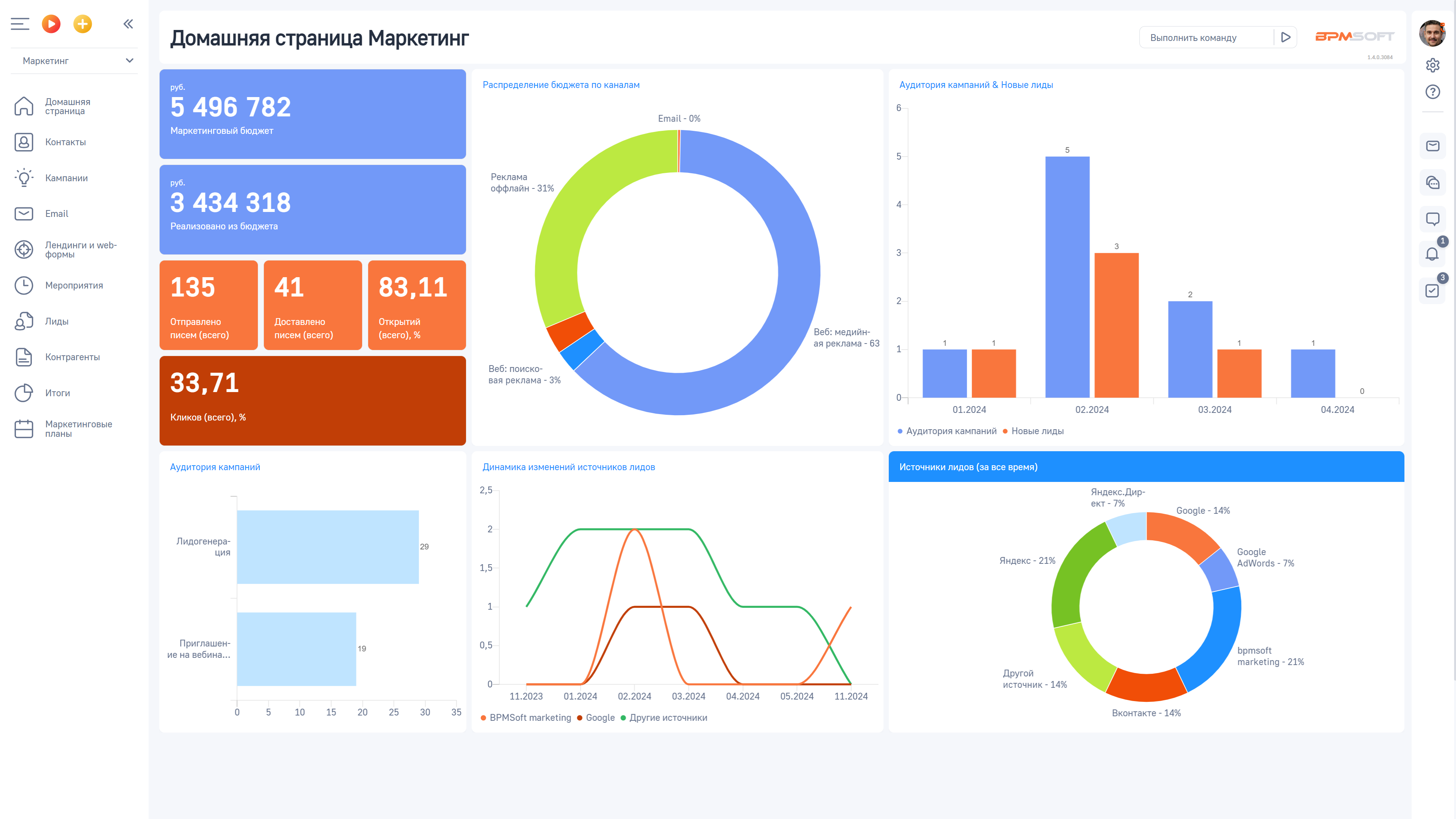Open notifications bell icon
Viewport: 1456px width, 819px height.
pyautogui.click(x=1432, y=254)
